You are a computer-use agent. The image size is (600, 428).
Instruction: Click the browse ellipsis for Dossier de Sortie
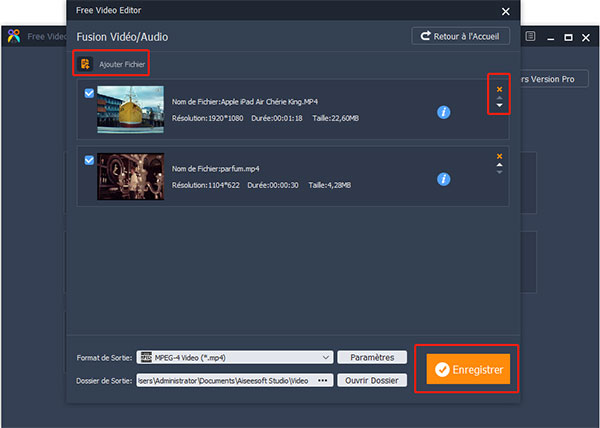tap(322, 381)
